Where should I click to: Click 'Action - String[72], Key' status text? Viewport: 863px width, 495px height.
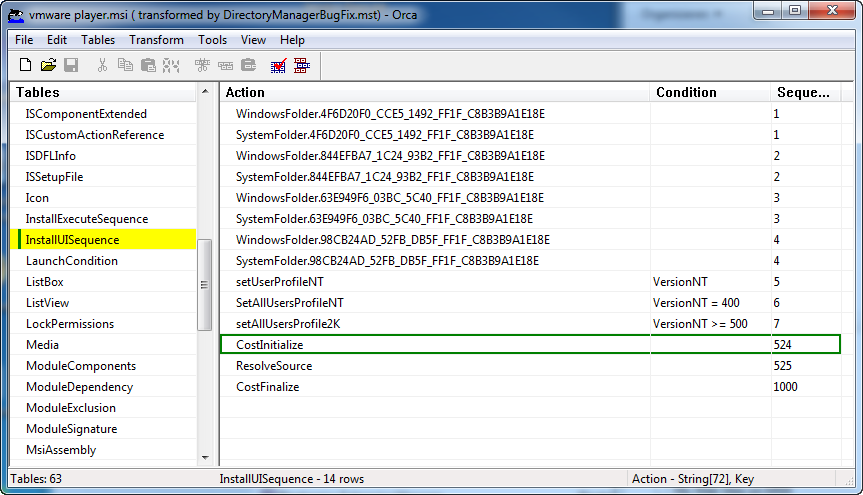693,479
